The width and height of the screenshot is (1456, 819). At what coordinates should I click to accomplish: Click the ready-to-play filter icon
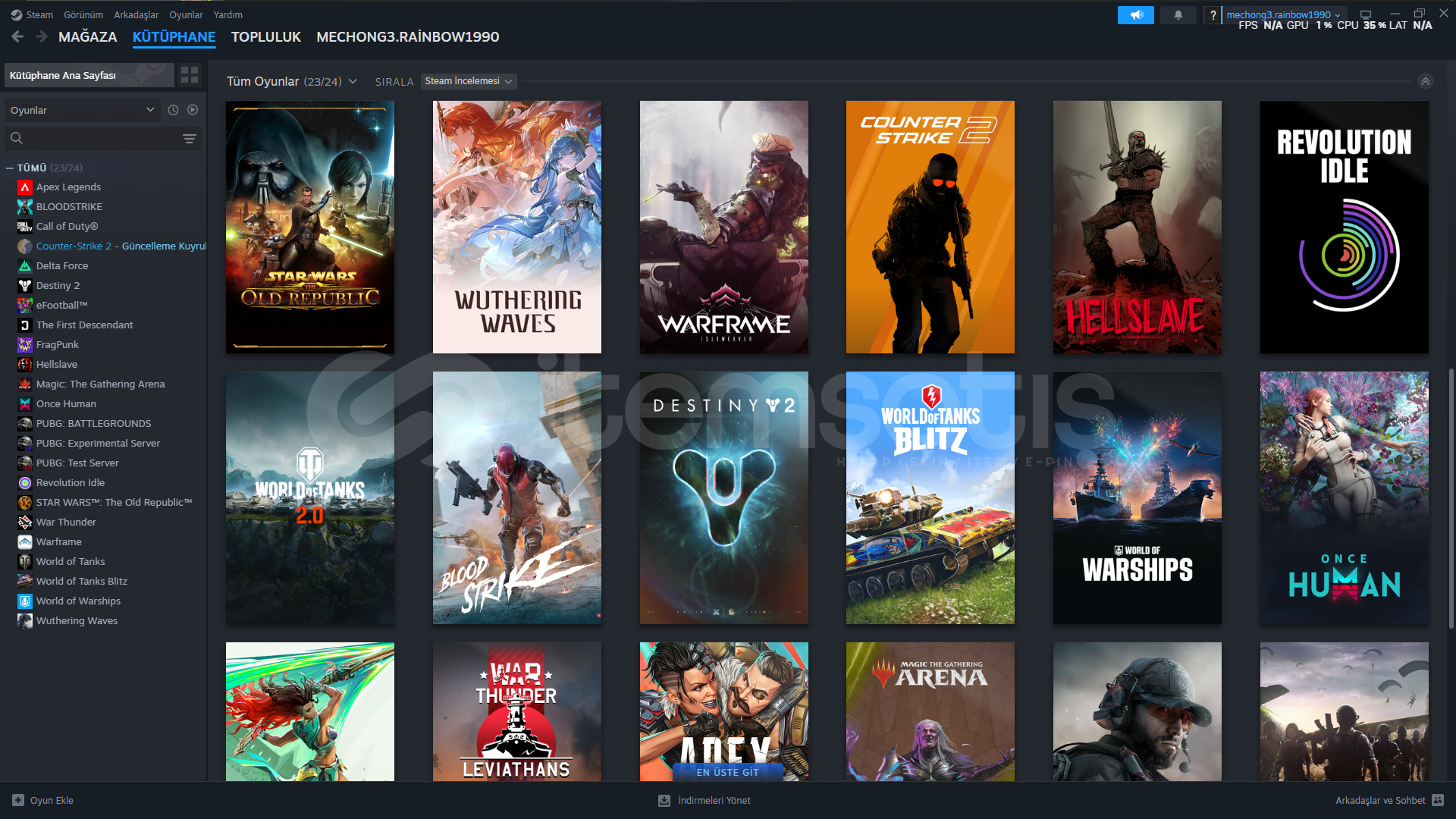193,110
